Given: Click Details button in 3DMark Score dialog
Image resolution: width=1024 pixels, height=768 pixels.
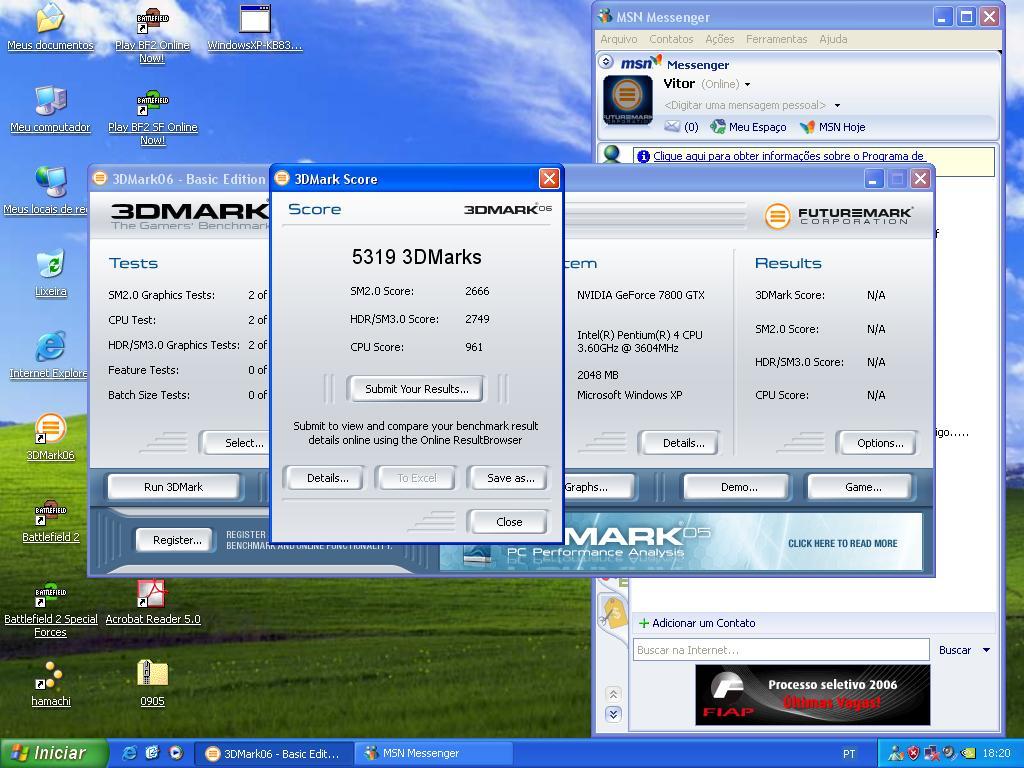Looking at the screenshot, I should point(327,478).
